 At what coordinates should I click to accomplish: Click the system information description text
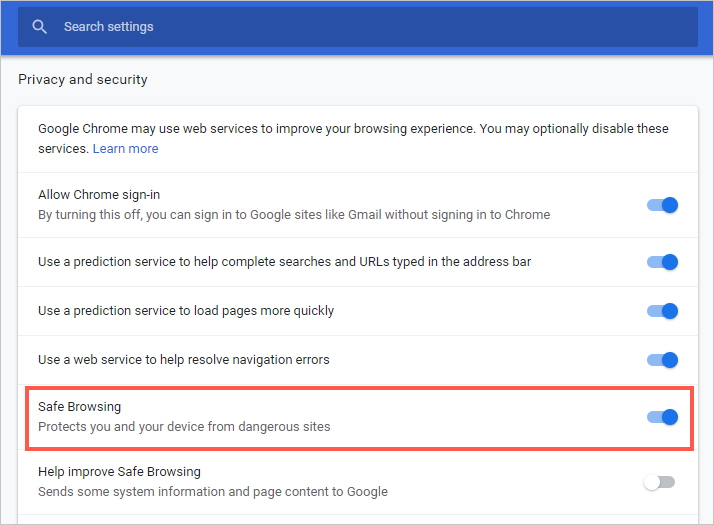213,491
